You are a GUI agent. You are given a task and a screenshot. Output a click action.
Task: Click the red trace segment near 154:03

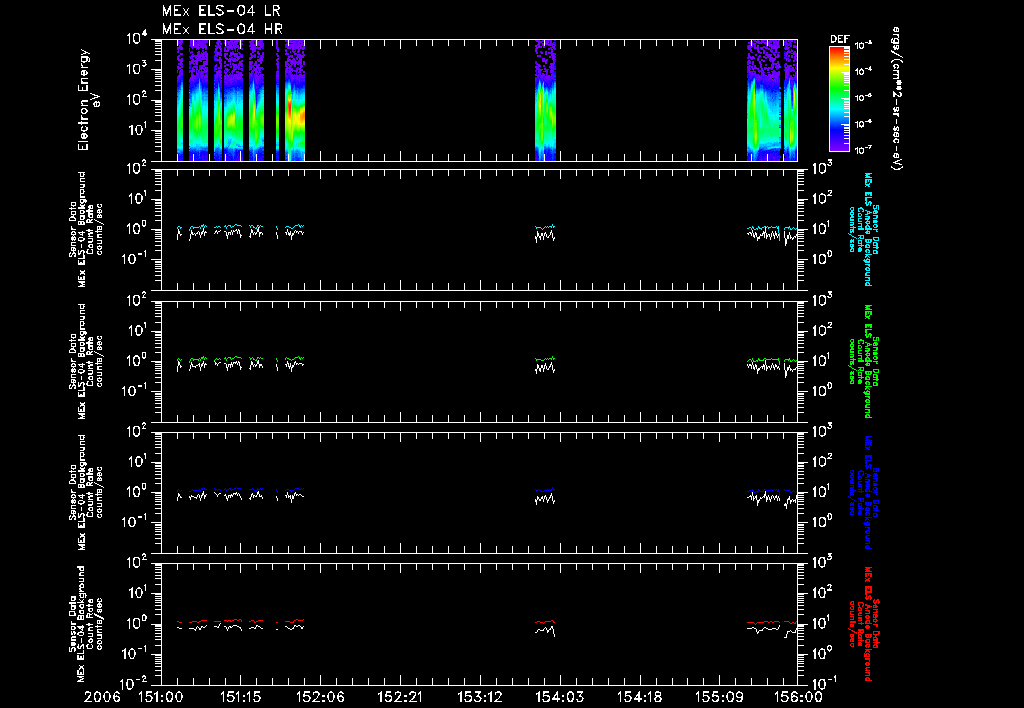(545, 622)
